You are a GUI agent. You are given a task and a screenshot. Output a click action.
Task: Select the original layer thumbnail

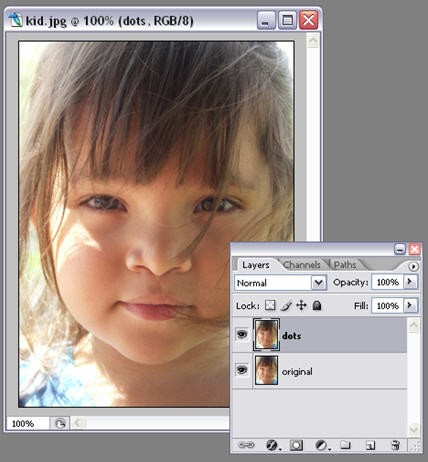[266, 370]
